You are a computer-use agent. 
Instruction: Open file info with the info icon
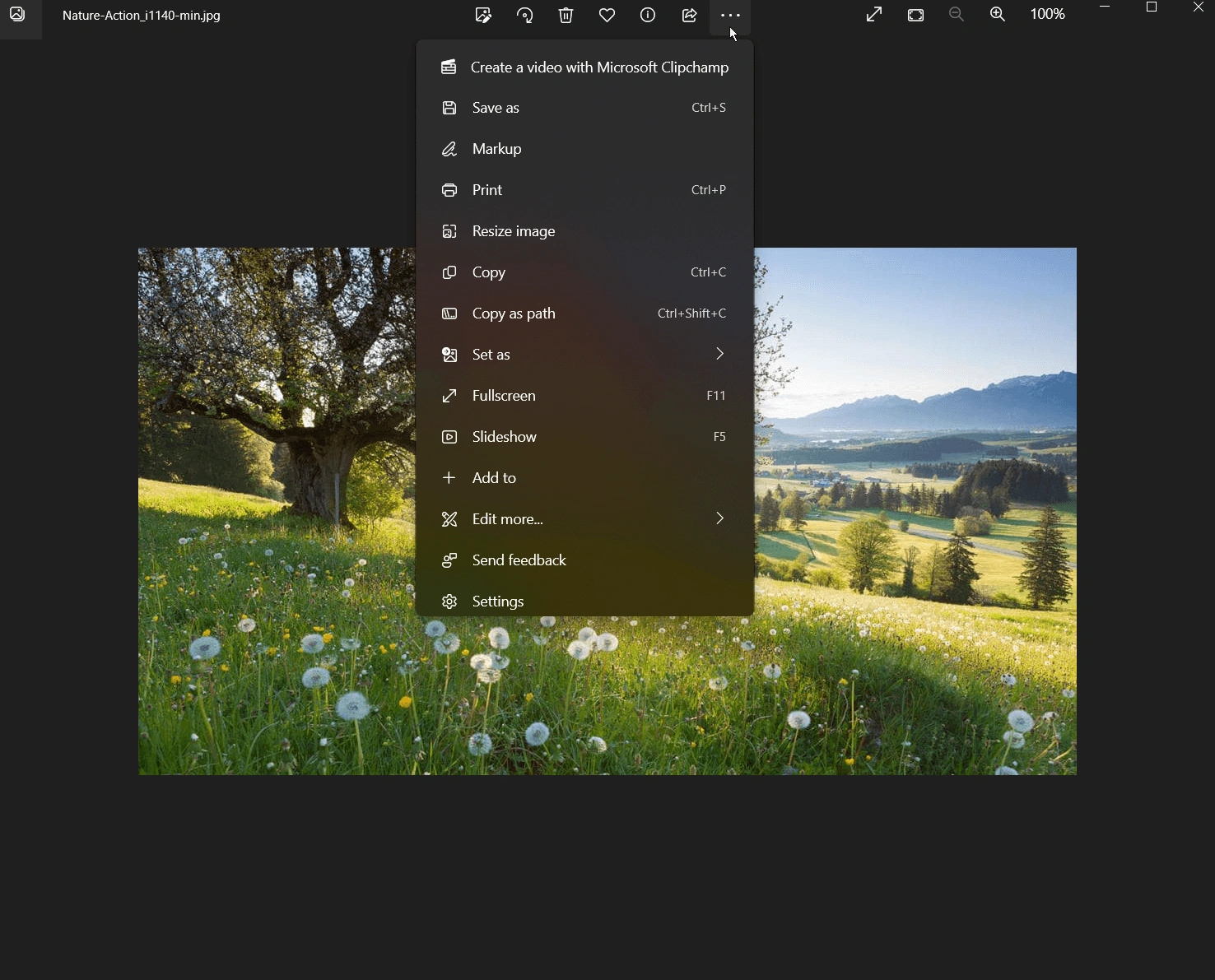pyautogui.click(x=648, y=15)
